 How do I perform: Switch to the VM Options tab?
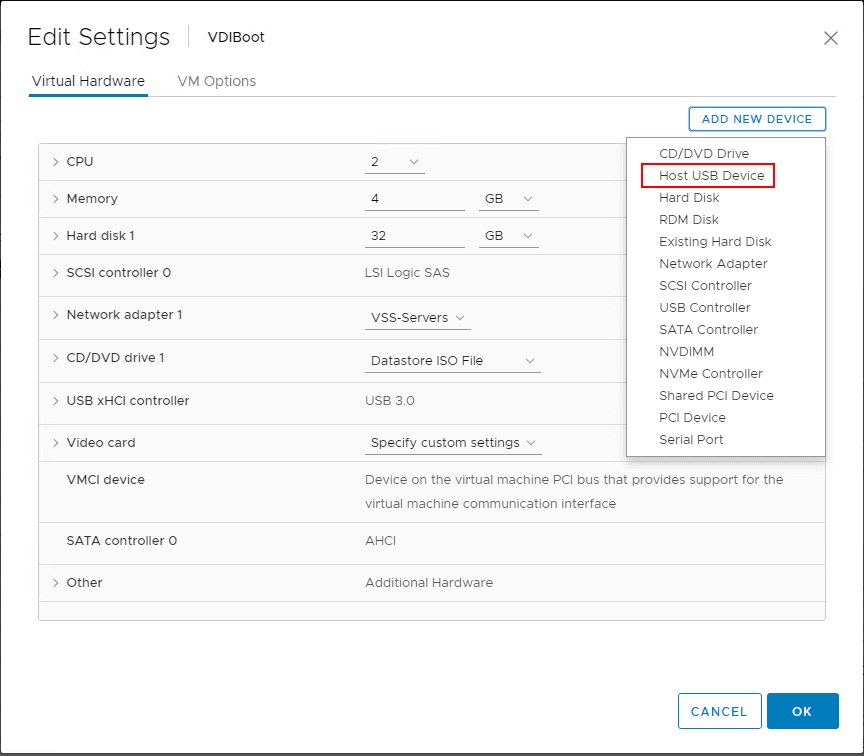(216, 81)
